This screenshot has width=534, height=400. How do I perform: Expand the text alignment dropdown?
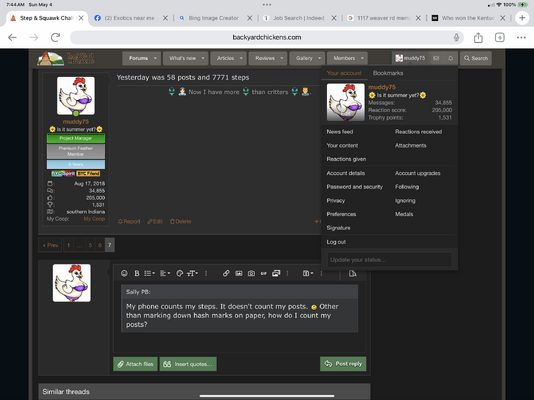coord(165,273)
